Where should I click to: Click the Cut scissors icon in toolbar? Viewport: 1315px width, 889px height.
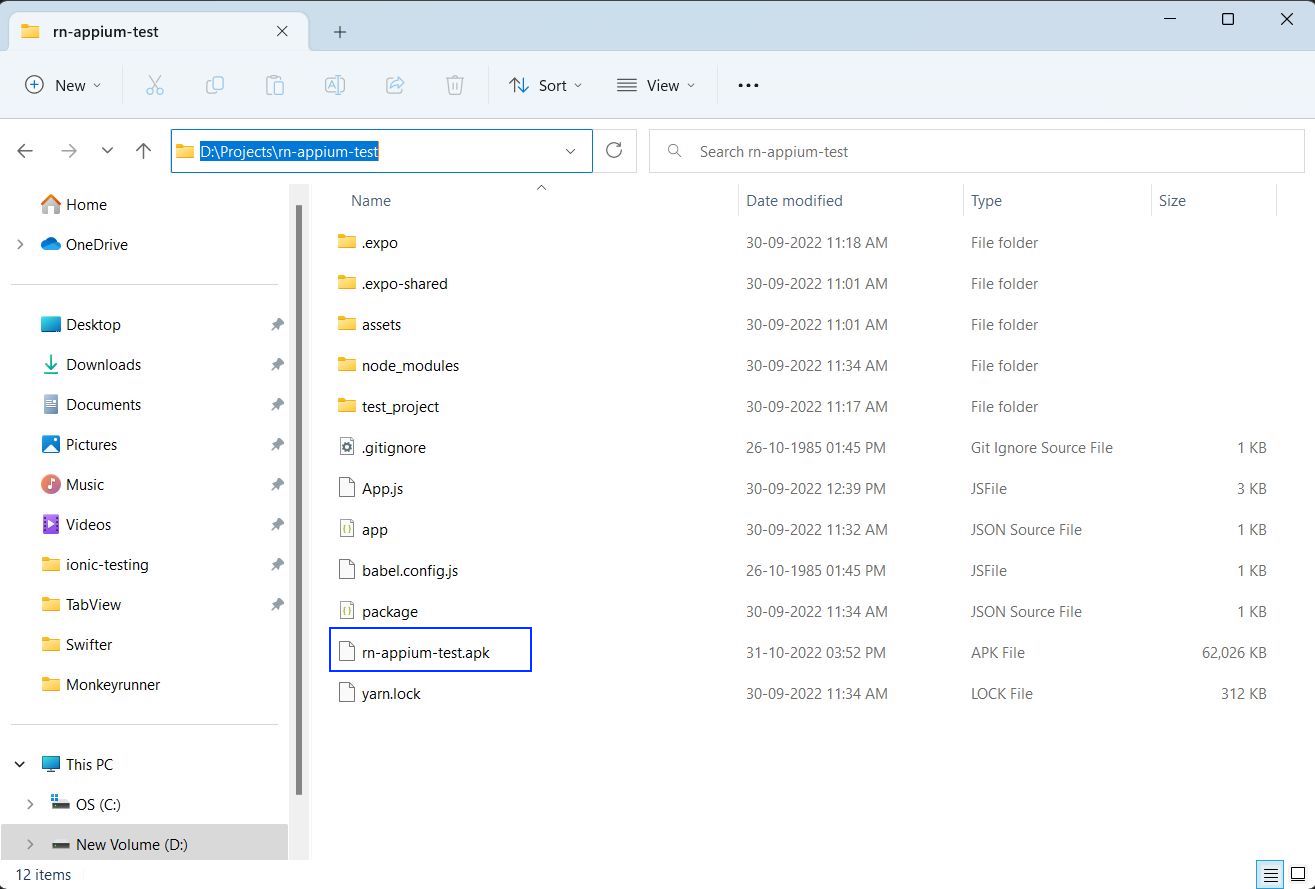click(x=154, y=86)
